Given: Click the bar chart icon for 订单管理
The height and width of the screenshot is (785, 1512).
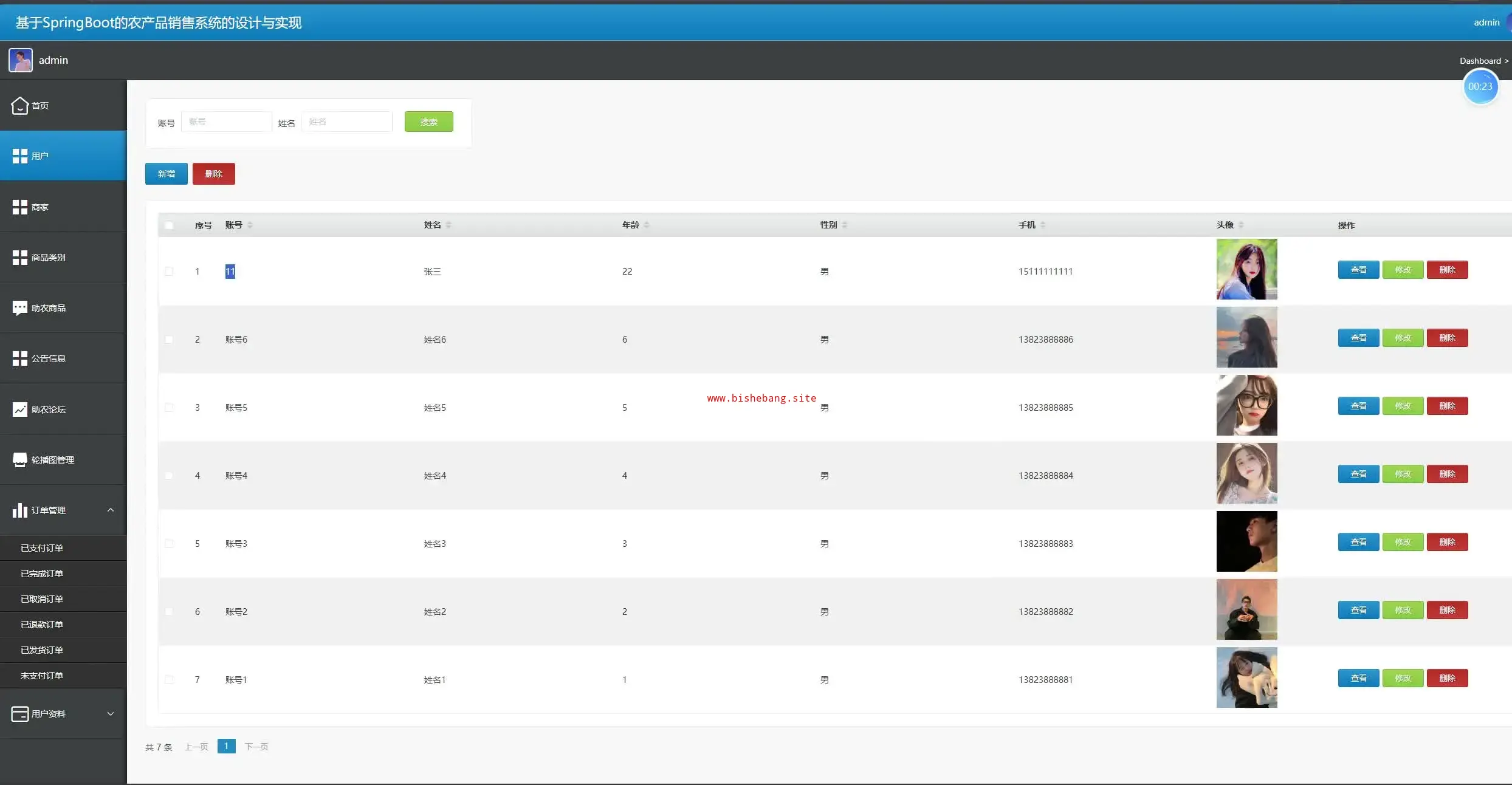Looking at the screenshot, I should [19, 510].
